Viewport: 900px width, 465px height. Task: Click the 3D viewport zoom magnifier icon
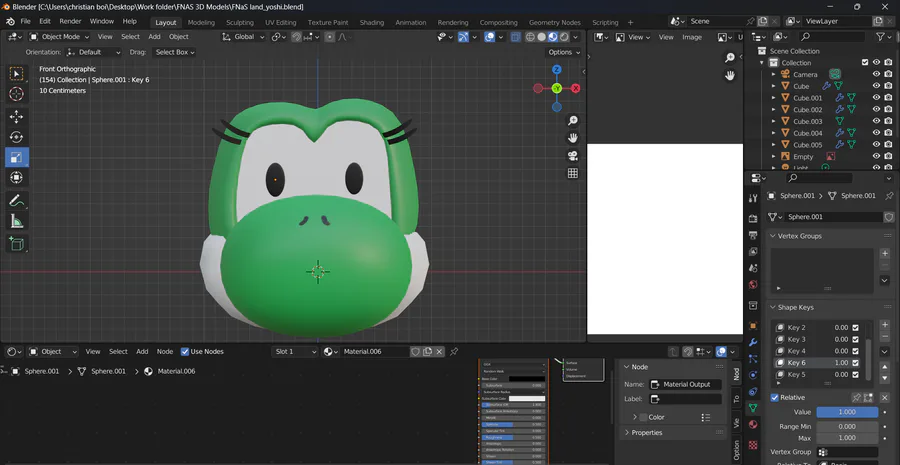(x=572, y=120)
